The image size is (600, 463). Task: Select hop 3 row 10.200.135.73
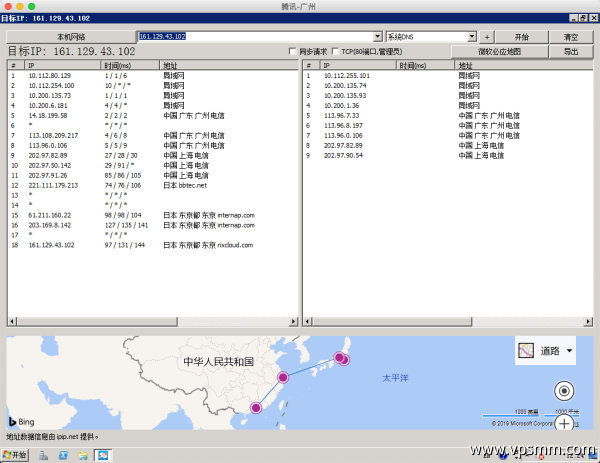click(x=152, y=96)
